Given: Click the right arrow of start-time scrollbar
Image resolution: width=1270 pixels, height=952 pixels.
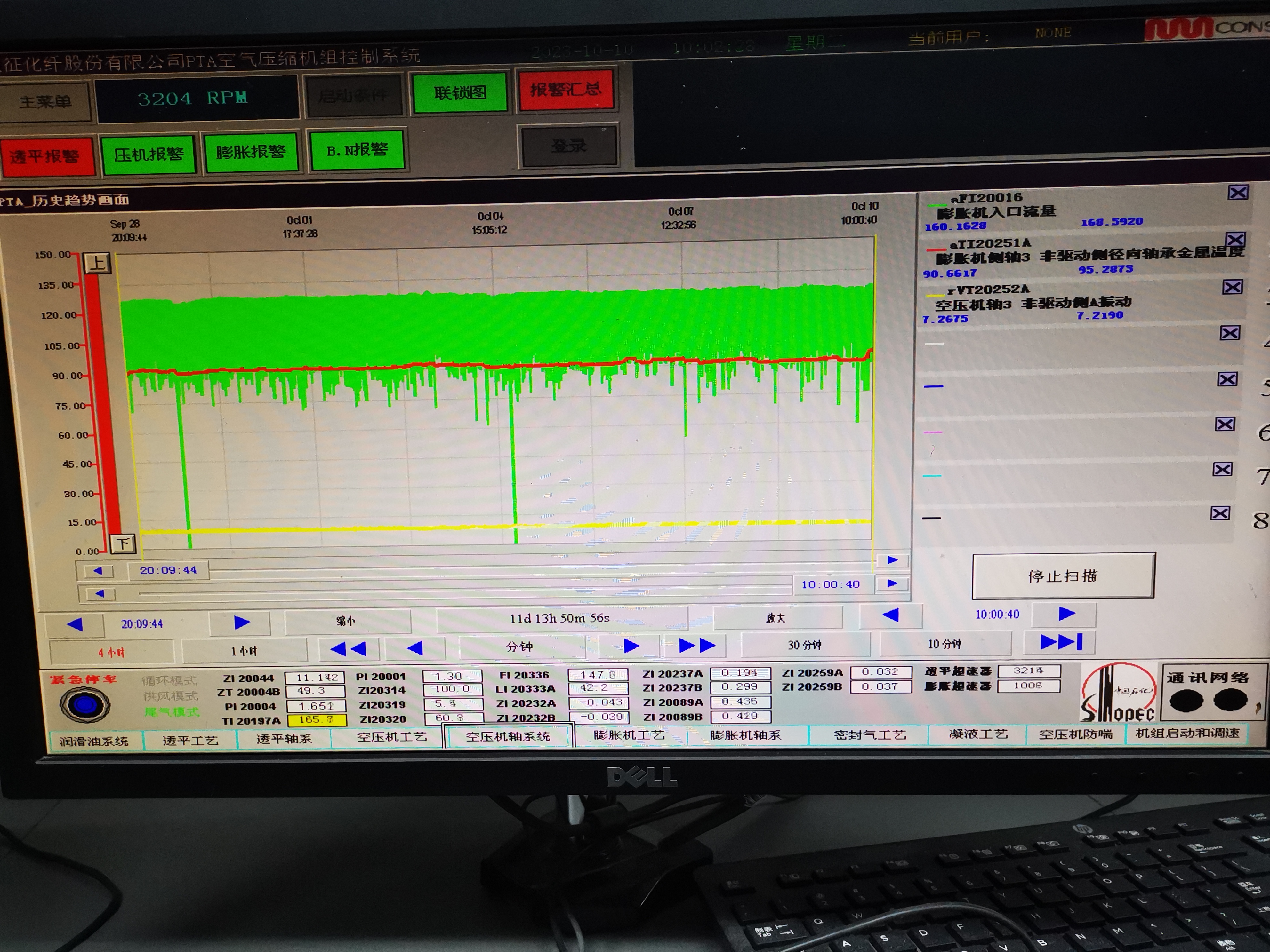Looking at the screenshot, I should pos(892,560).
